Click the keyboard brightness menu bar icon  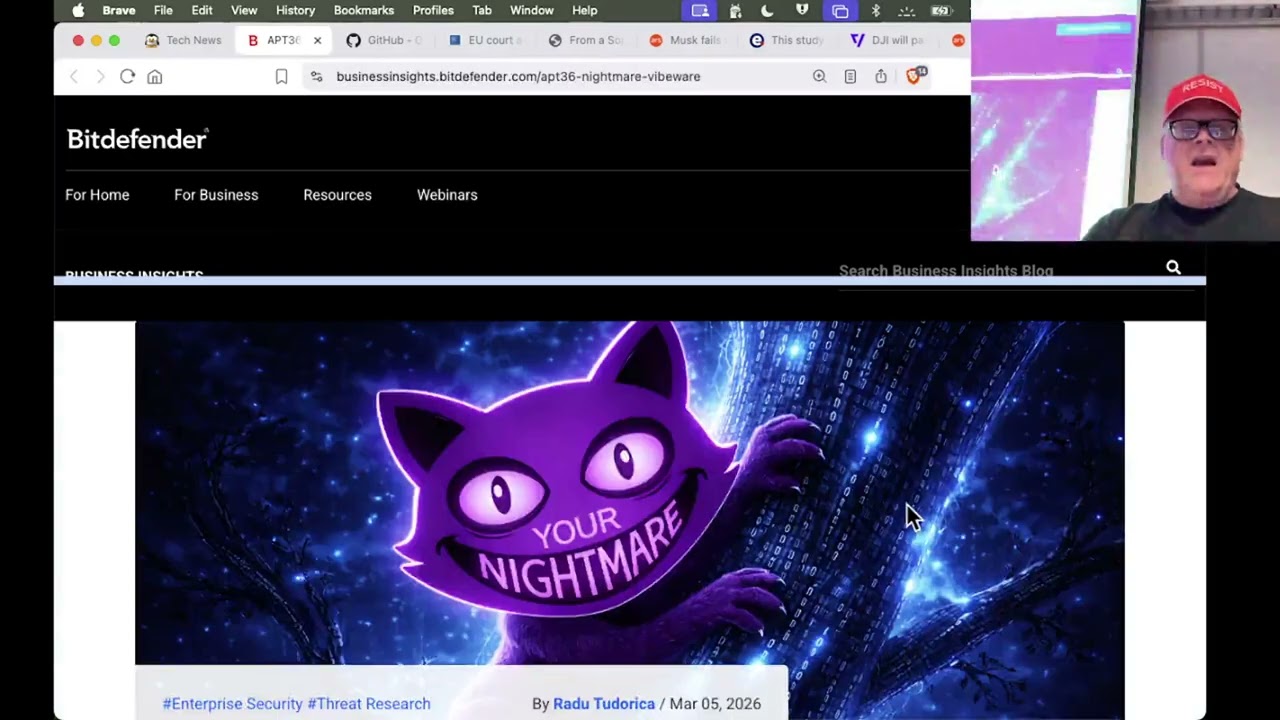[x=907, y=11]
